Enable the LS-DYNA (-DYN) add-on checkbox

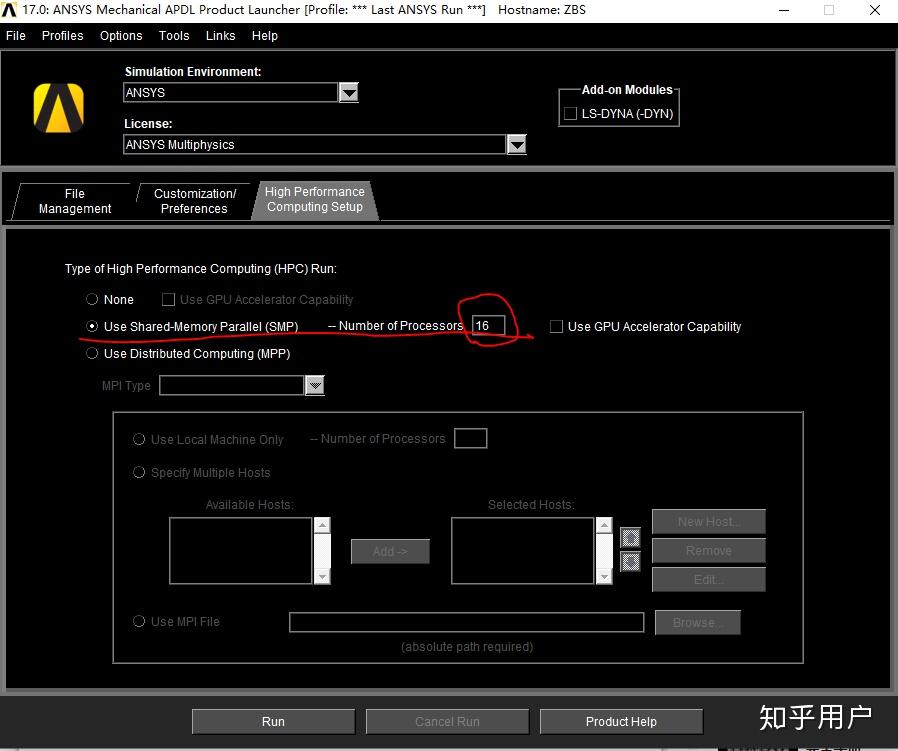tap(570, 113)
